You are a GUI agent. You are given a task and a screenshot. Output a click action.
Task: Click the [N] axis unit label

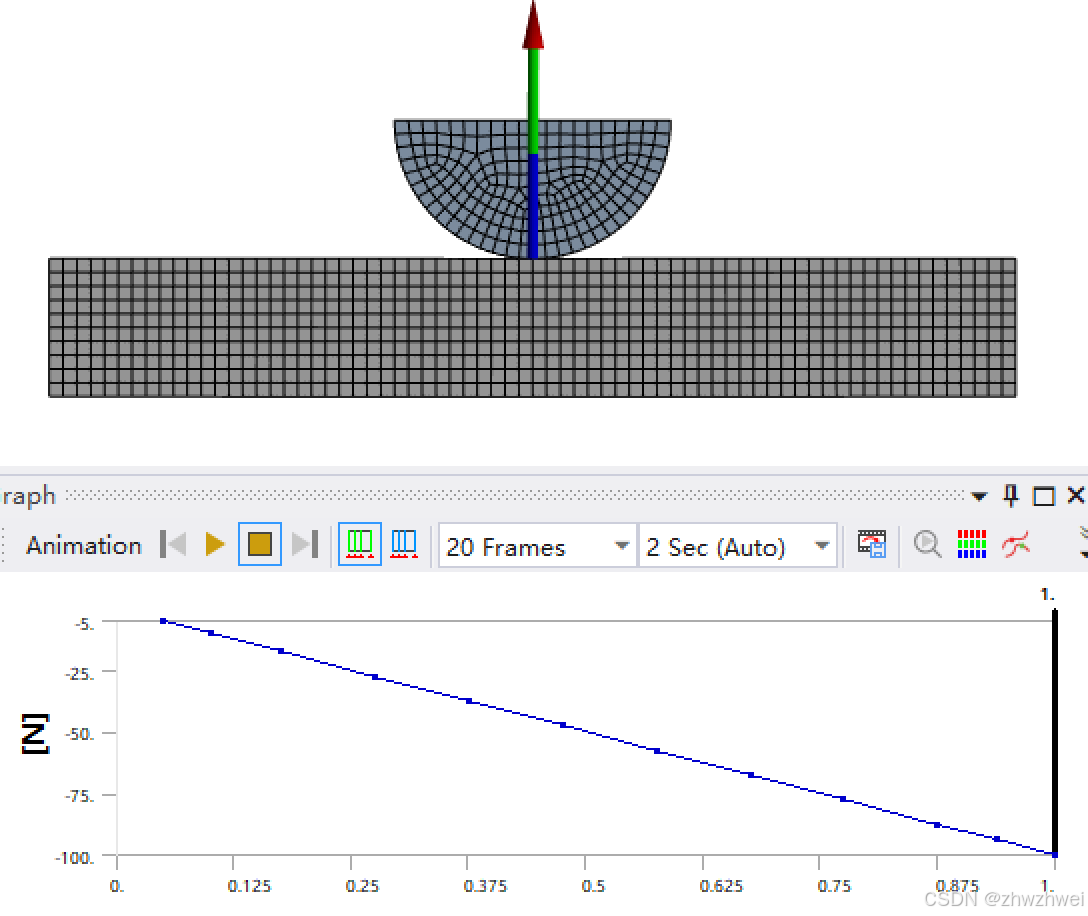click(x=35, y=733)
